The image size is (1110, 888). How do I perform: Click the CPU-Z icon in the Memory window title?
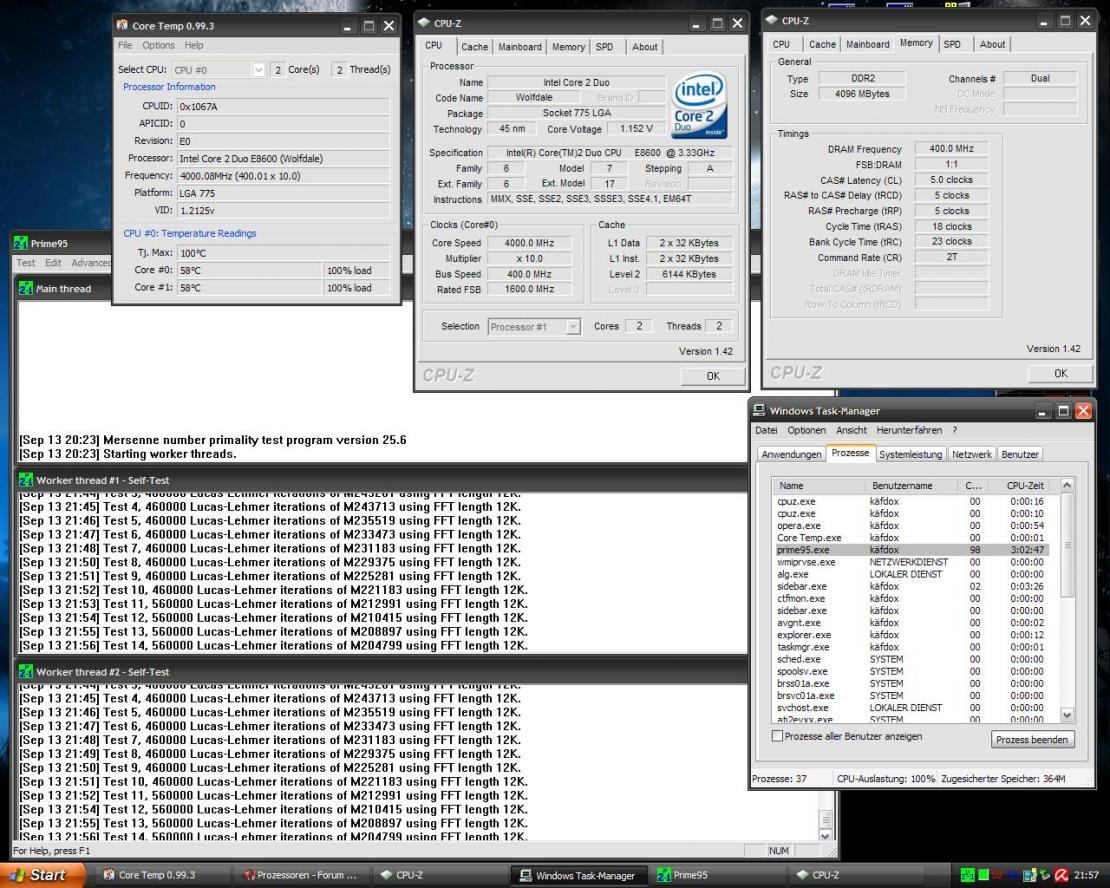coord(772,20)
